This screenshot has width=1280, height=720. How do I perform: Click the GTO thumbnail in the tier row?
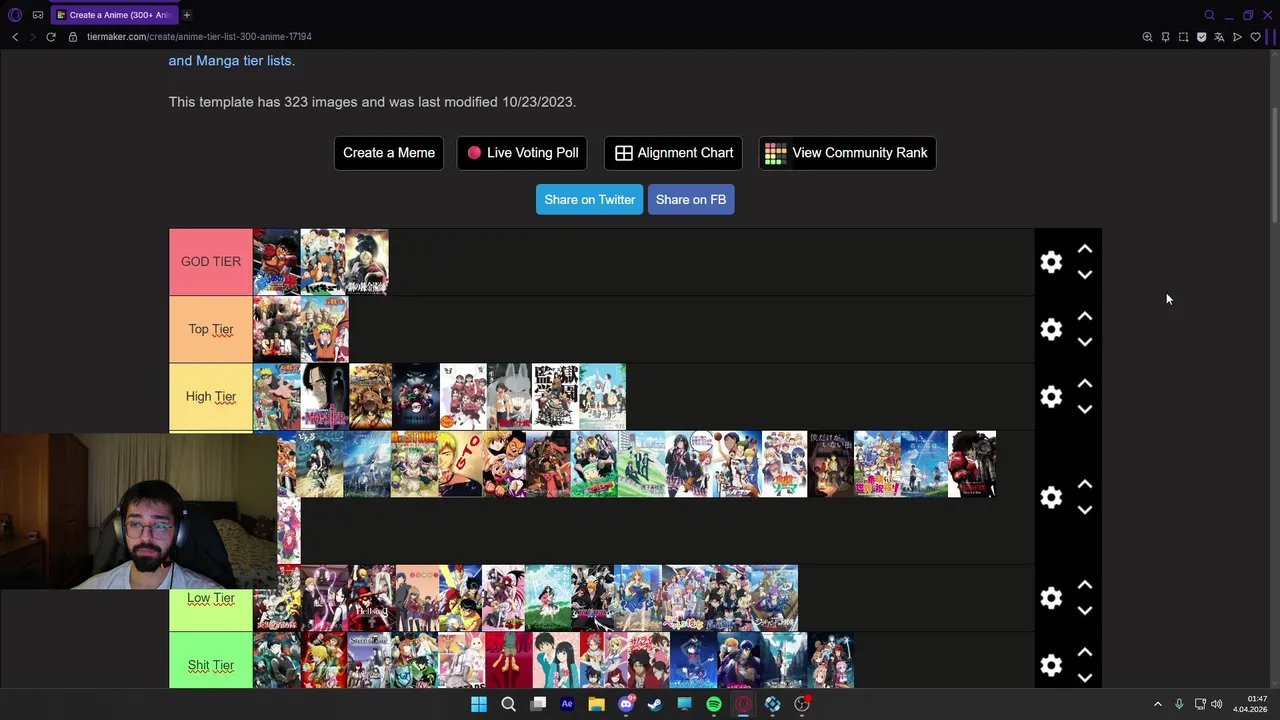(461, 464)
